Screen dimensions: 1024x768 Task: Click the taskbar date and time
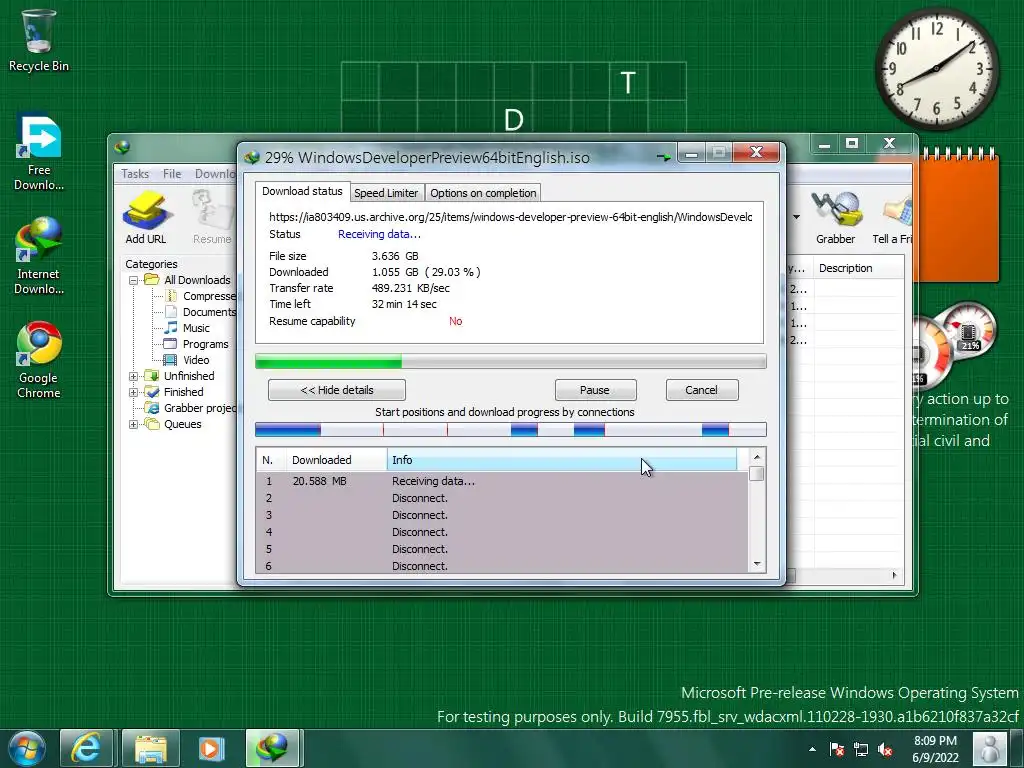pos(935,749)
